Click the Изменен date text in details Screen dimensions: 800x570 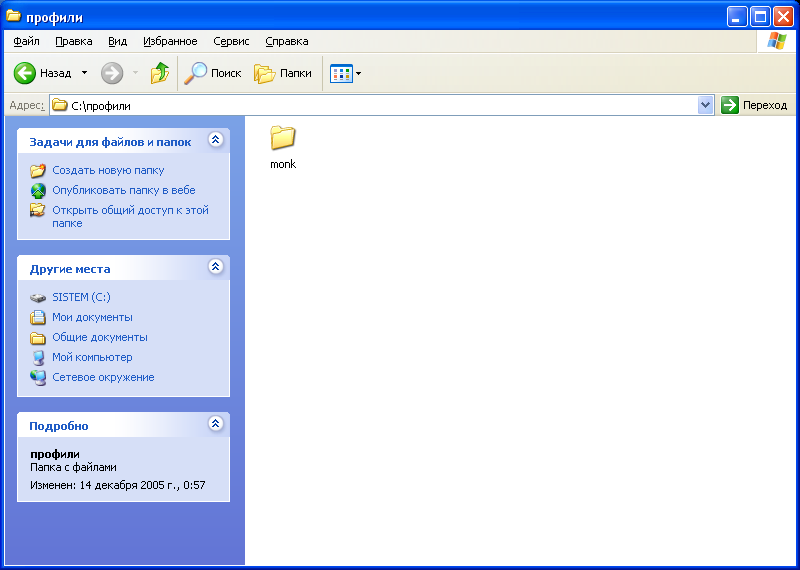tap(118, 485)
